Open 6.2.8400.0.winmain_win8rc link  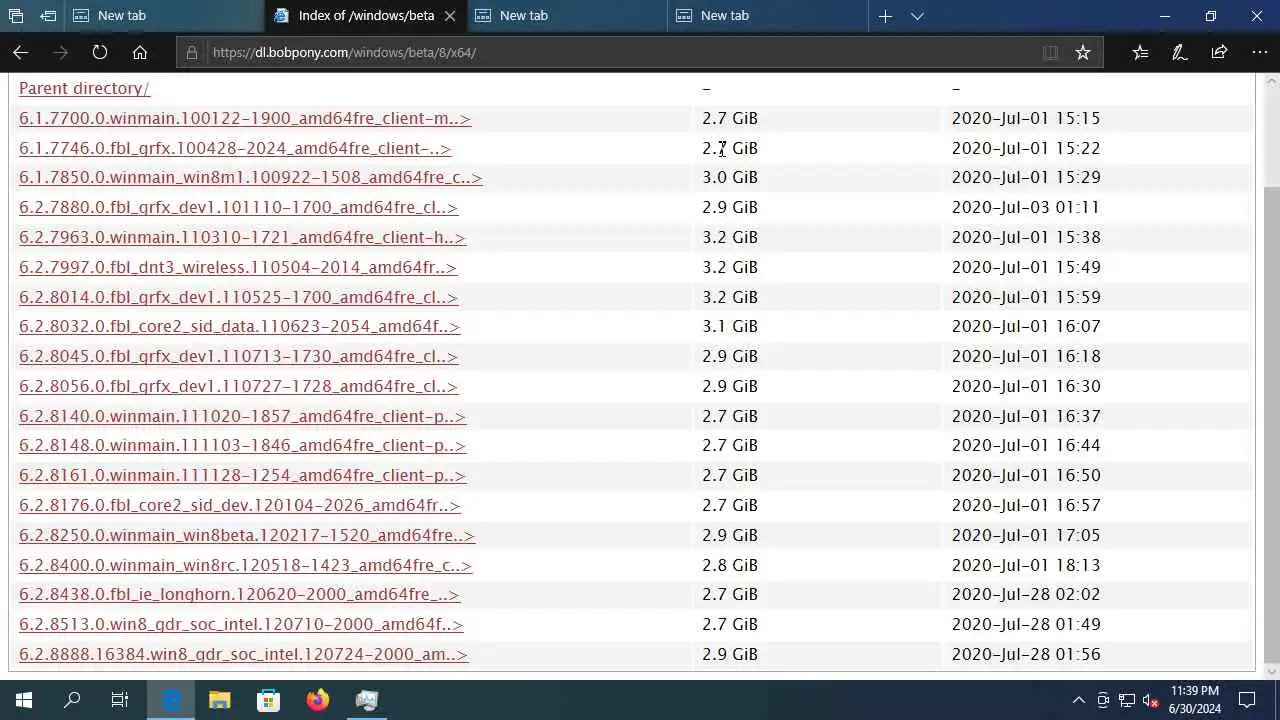point(245,565)
